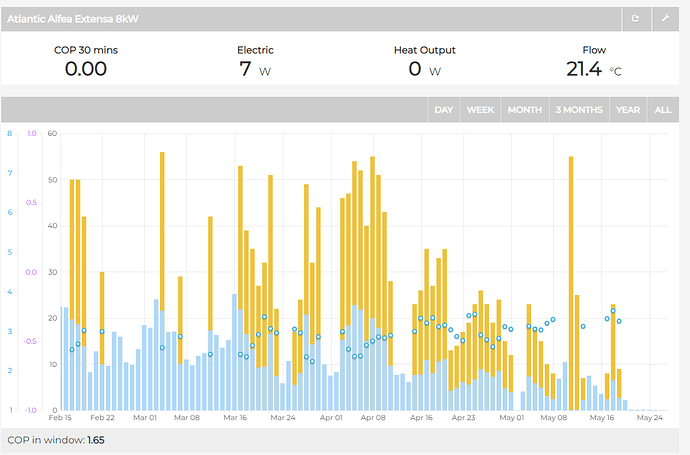Click the Heat Output 0 W reading
Image resolution: width=690 pixels, height=455 pixels.
tap(424, 69)
